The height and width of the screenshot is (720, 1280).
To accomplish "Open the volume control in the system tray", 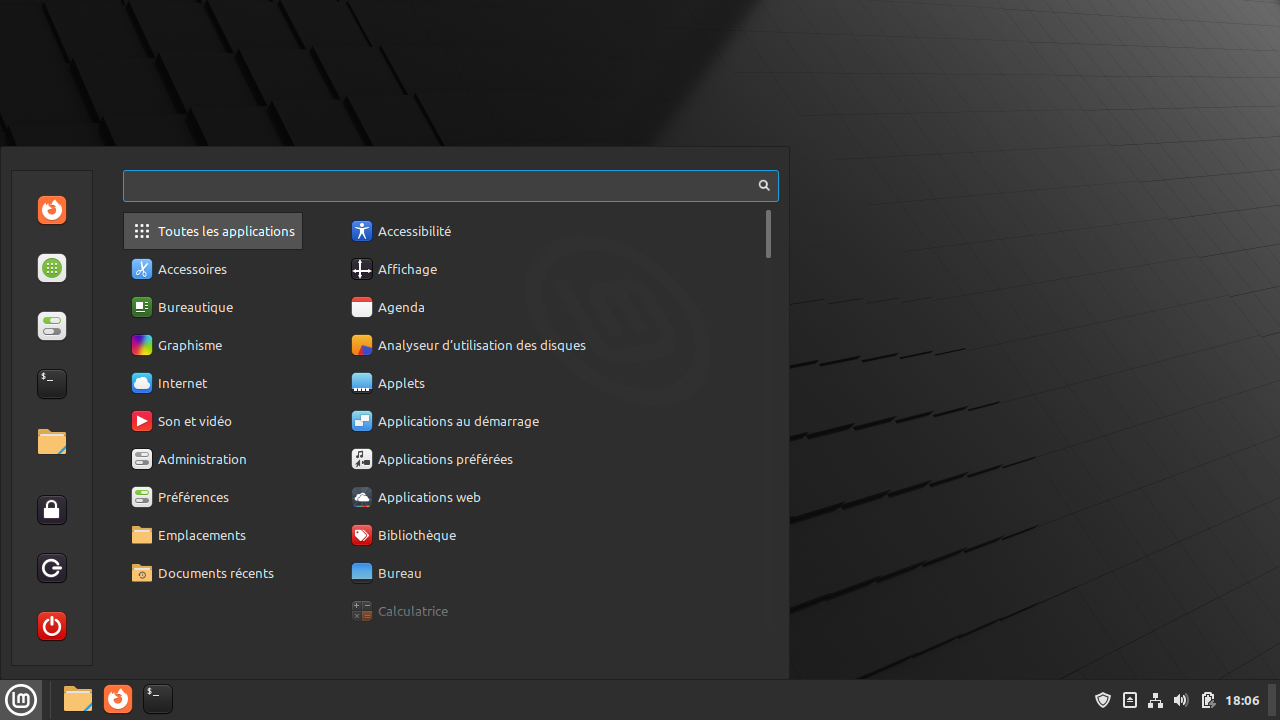I will (1181, 700).
